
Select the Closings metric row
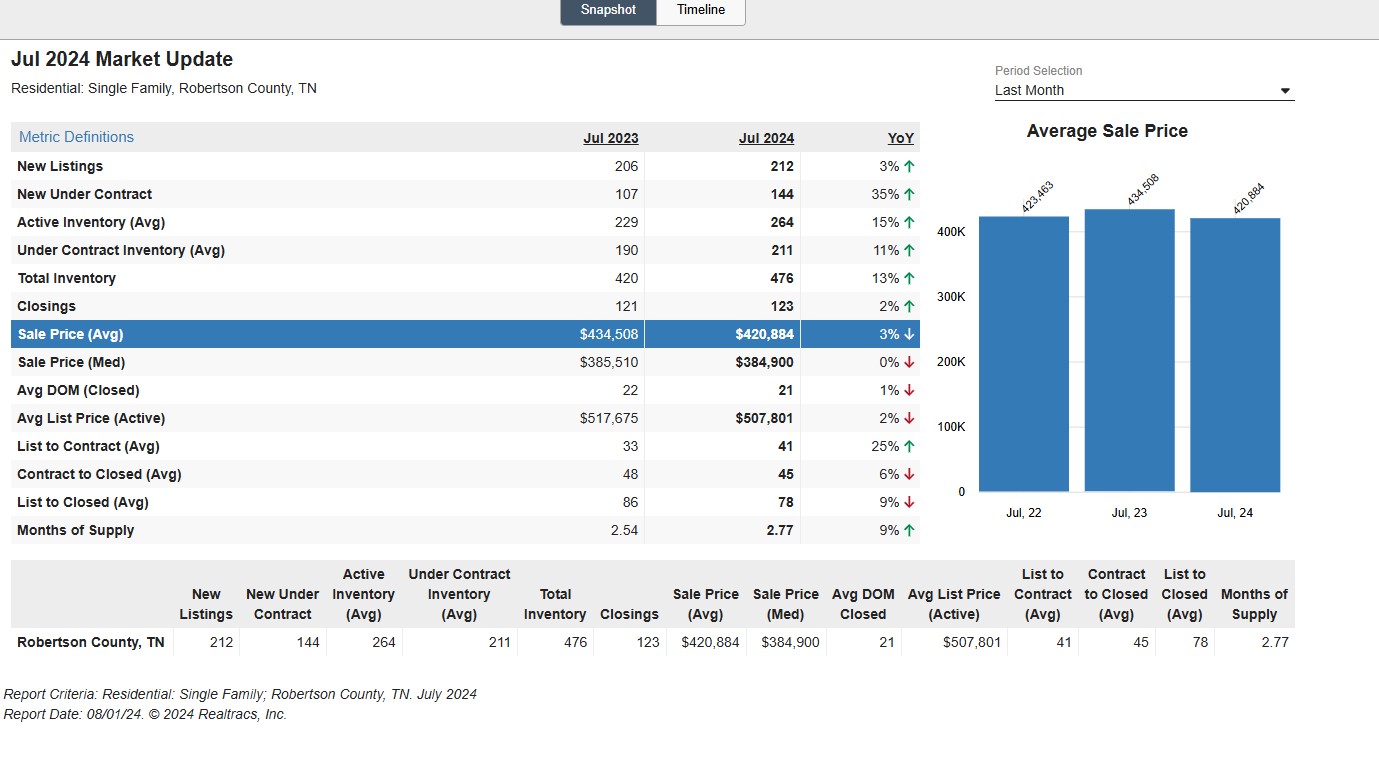tap(465, 306)
